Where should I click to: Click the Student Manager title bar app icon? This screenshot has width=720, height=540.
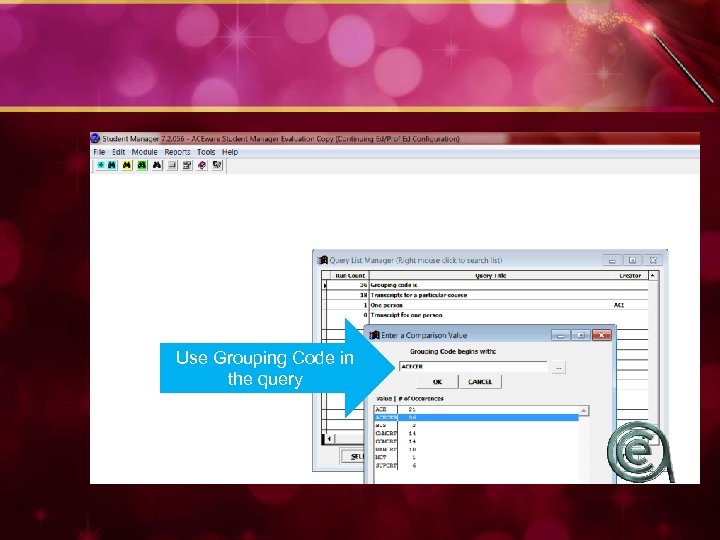point(95,138)
